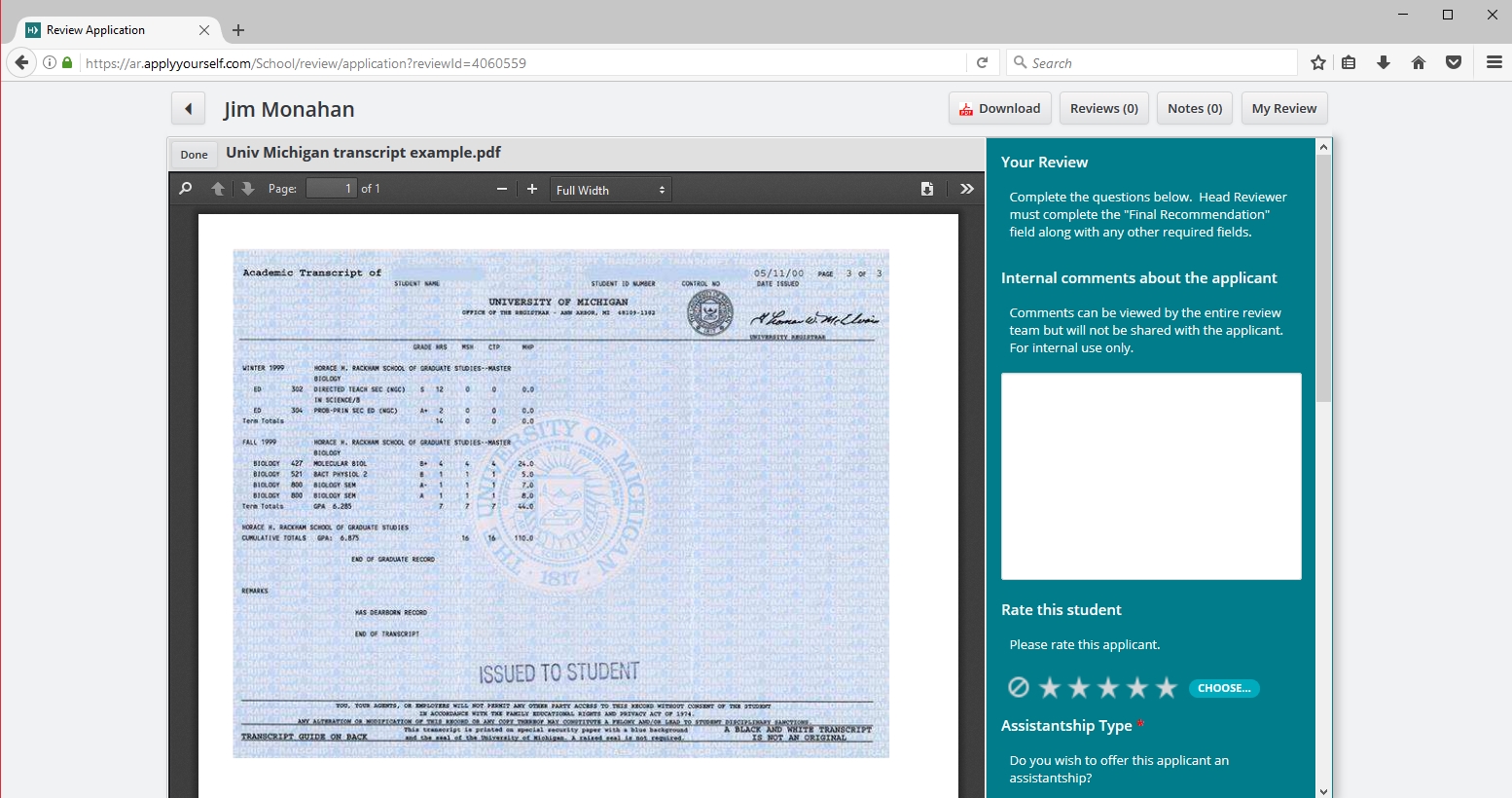Rate the applicant three stars
This screenshot has height=798, width=1512.
pyautogui.click(x=1108, y=688)
